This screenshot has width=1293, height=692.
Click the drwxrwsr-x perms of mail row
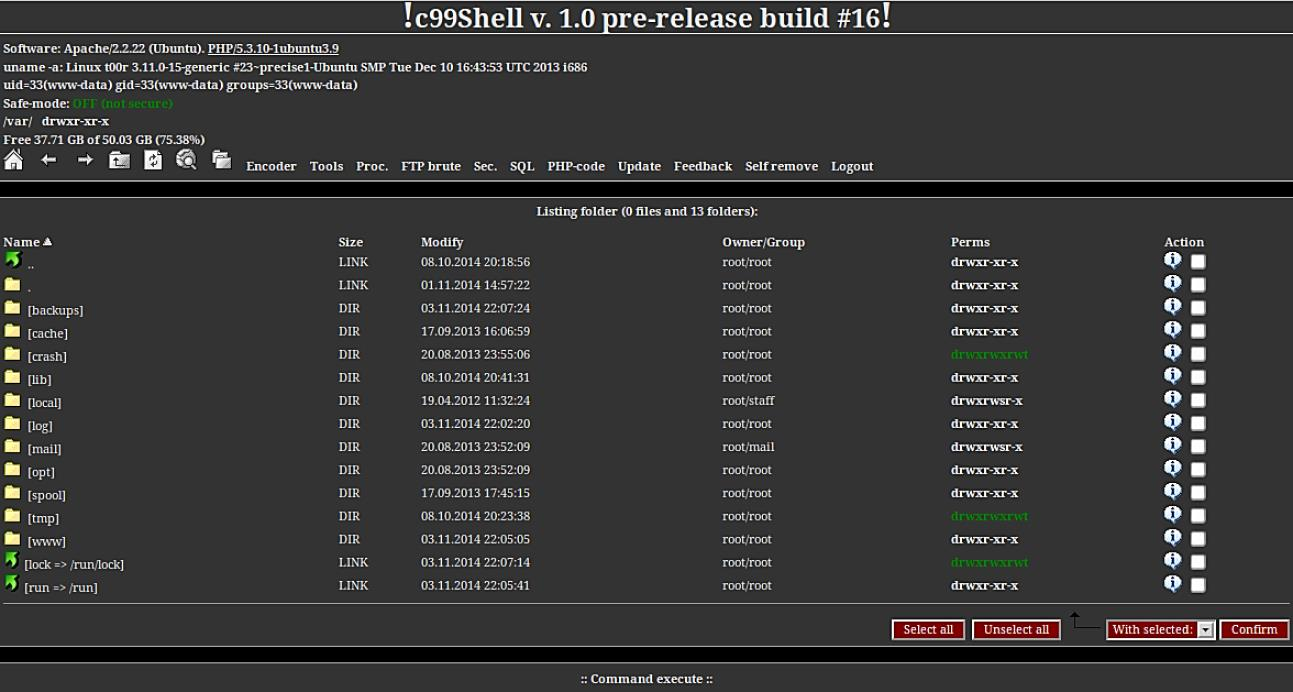click(x=986, y=447)
